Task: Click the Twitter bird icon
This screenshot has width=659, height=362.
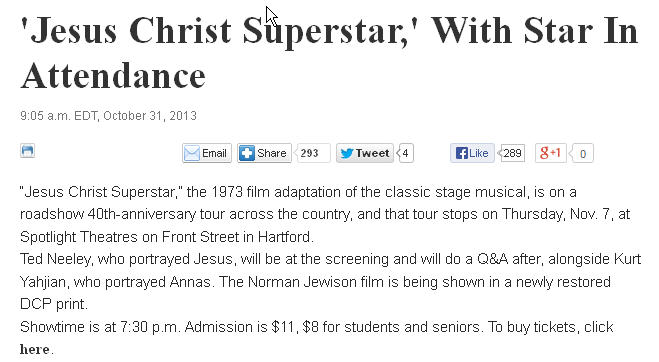Action: 346,153
